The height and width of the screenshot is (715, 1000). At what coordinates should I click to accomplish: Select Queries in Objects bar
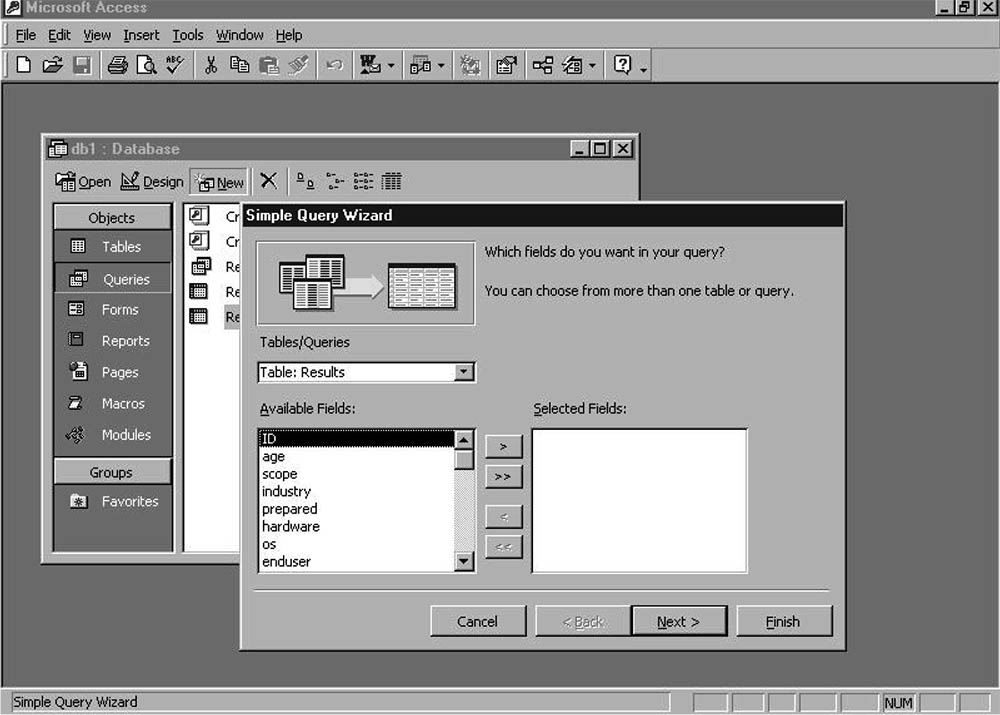(113, 279)
